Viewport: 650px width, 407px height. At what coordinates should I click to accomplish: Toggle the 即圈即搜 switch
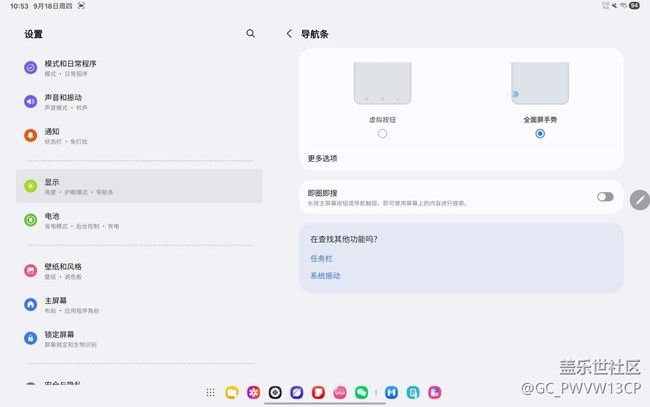605,197
